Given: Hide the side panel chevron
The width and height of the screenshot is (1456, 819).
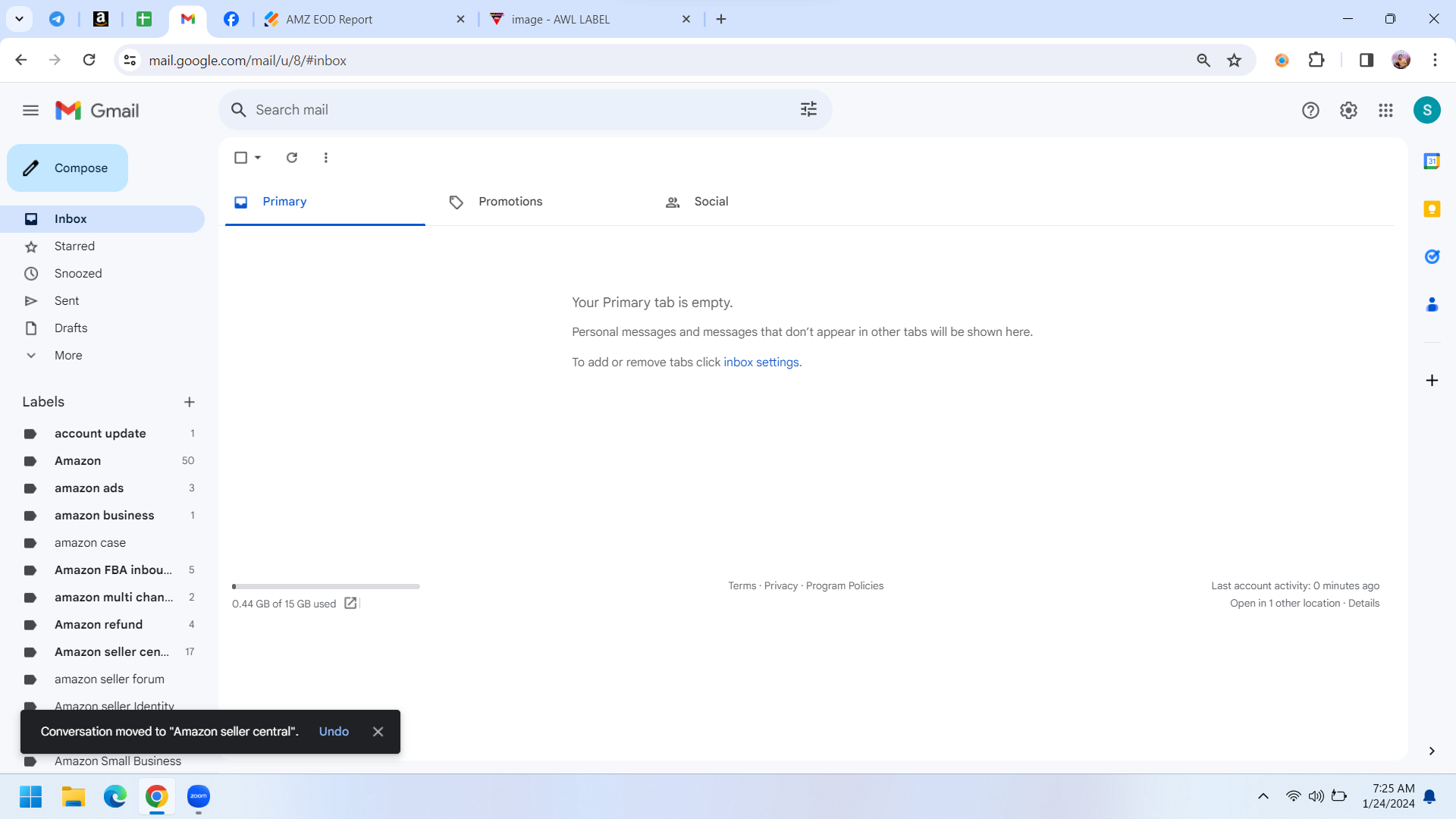Looking at the screenshot, I should [1432, 752].
